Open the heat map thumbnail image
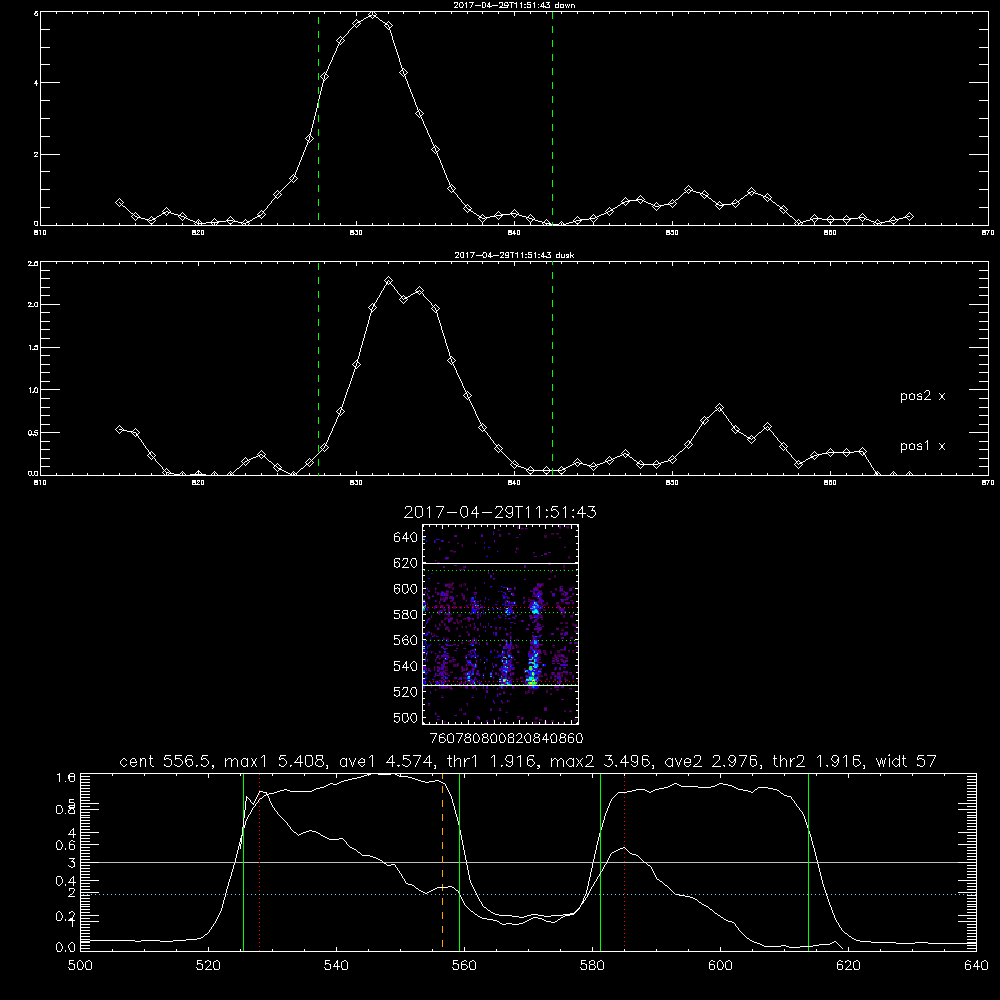 500,624
